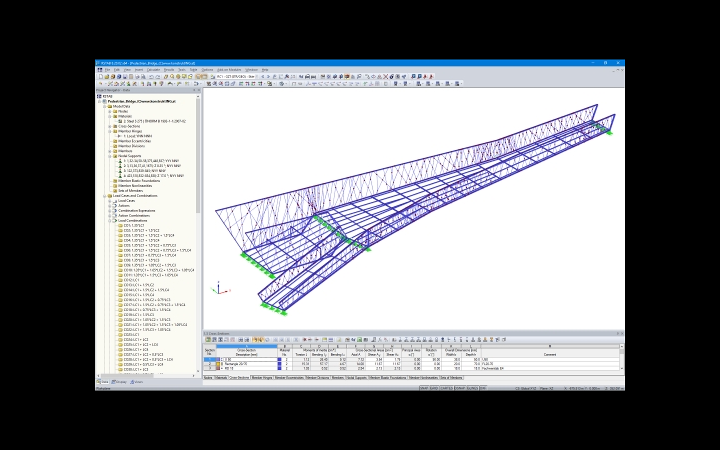Viewport: 720px width, 450px height.
Task: Switch table to the Member Hinges tab
Action: coord(262,377)
